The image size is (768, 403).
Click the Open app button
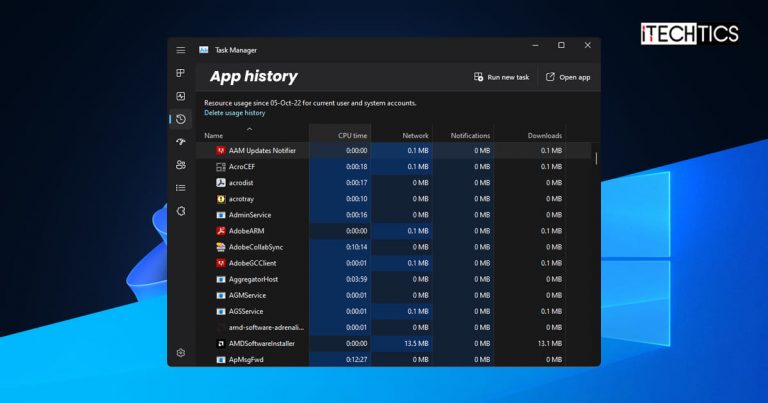[568, 77]
